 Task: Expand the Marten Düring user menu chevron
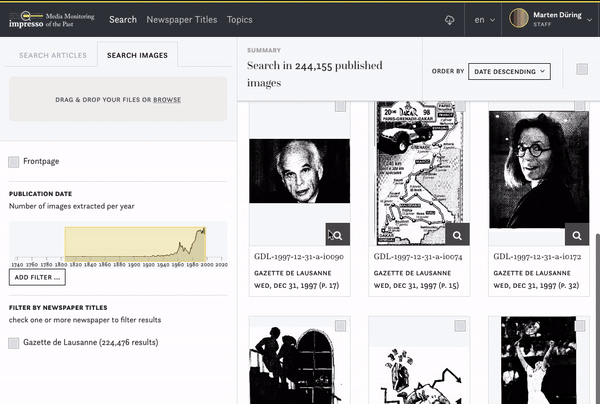(x=590, y=20)
